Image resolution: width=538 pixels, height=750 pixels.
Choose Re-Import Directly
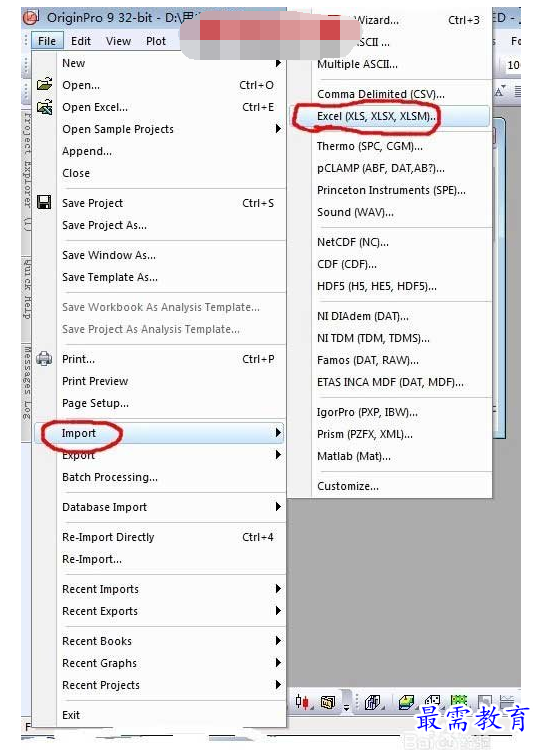click(x=160, y=537)
